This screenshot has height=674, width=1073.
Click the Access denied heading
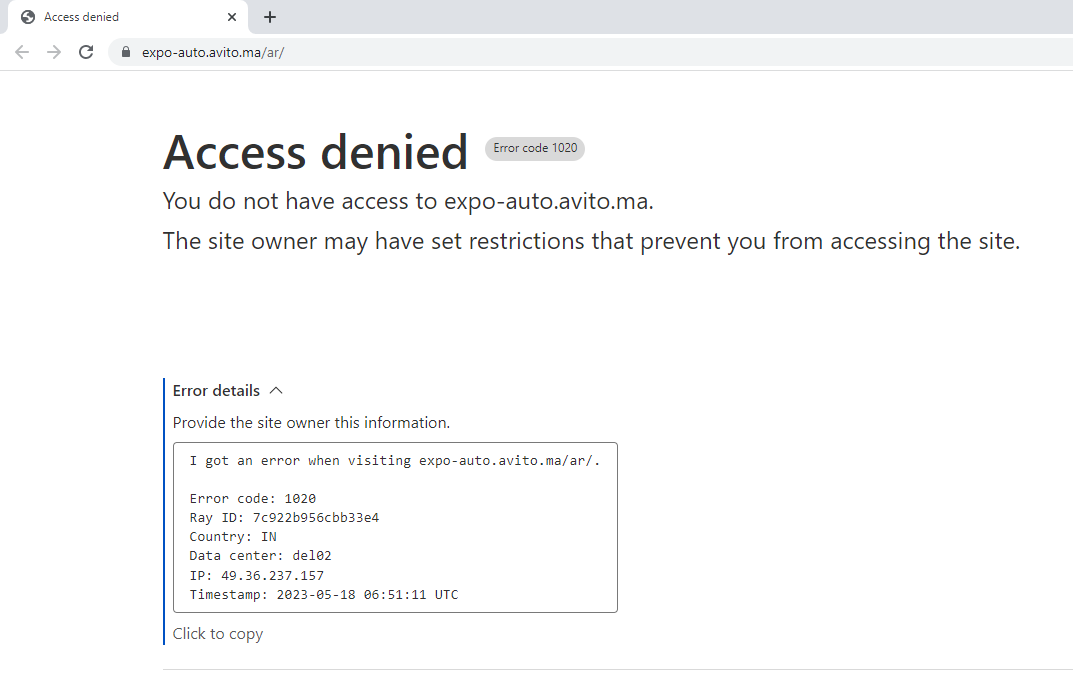point(315,152)
